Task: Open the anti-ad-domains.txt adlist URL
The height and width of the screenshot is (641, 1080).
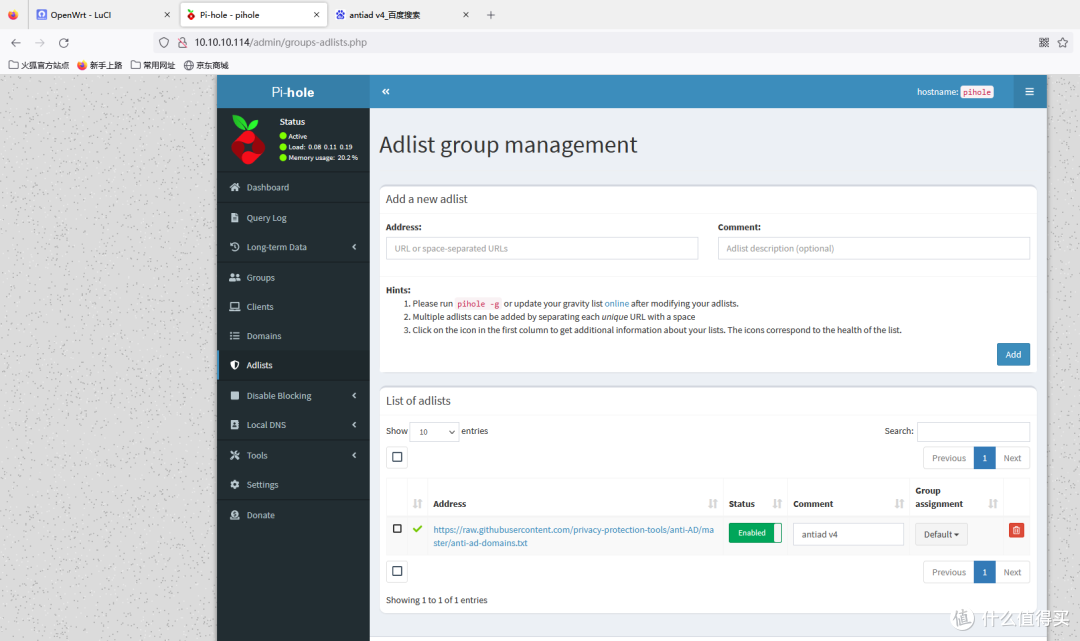Action: click(x=573, y=536)
